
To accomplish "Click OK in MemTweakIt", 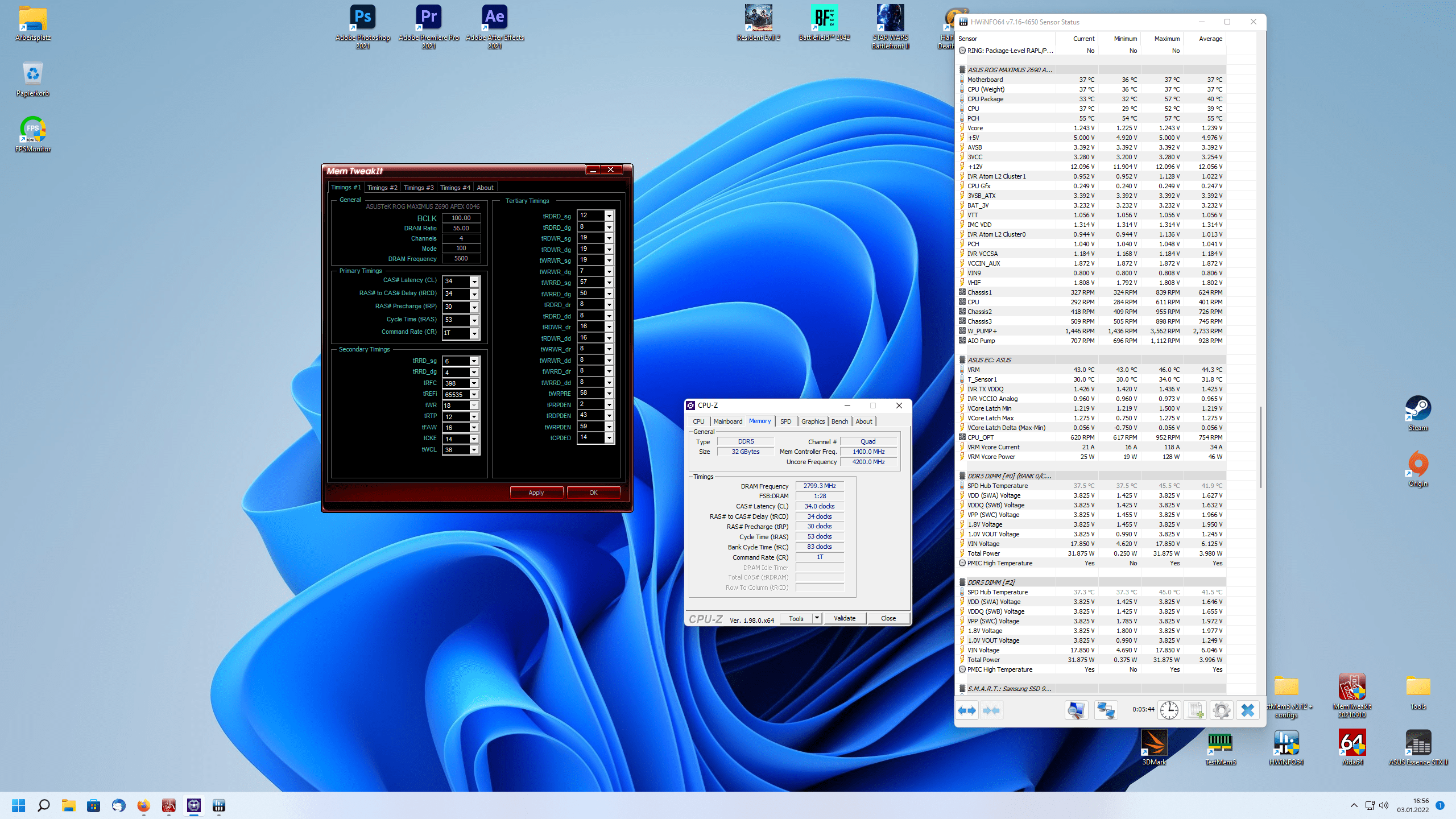I will [593, 493].
